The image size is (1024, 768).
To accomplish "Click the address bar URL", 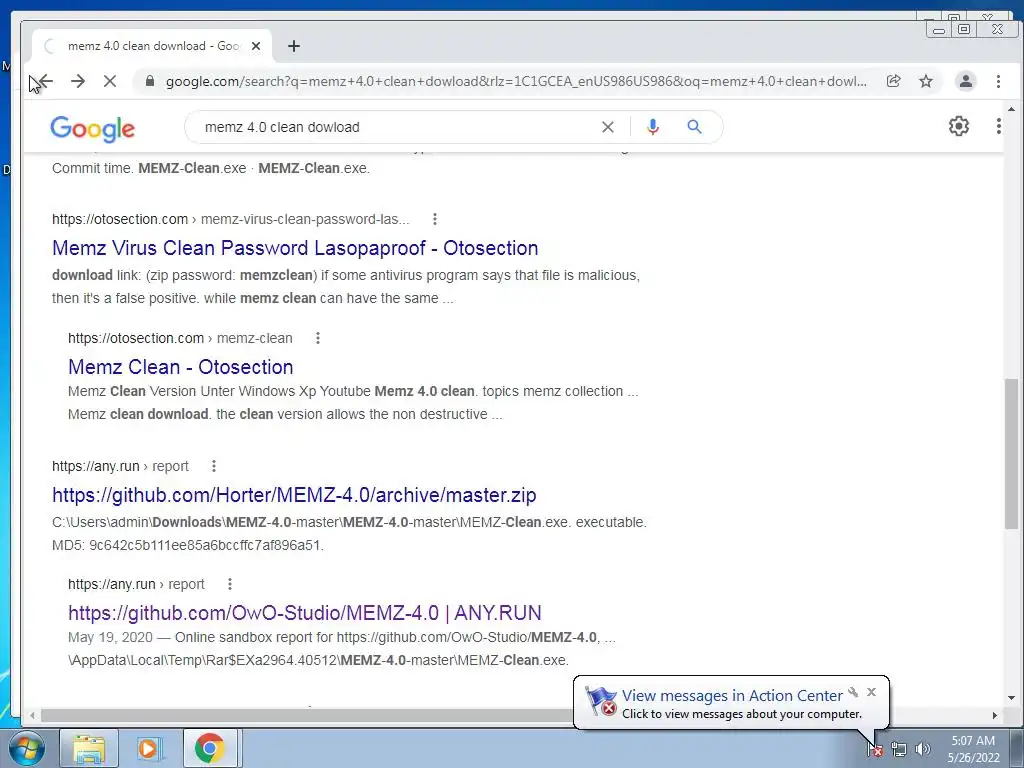I will 516,81.
